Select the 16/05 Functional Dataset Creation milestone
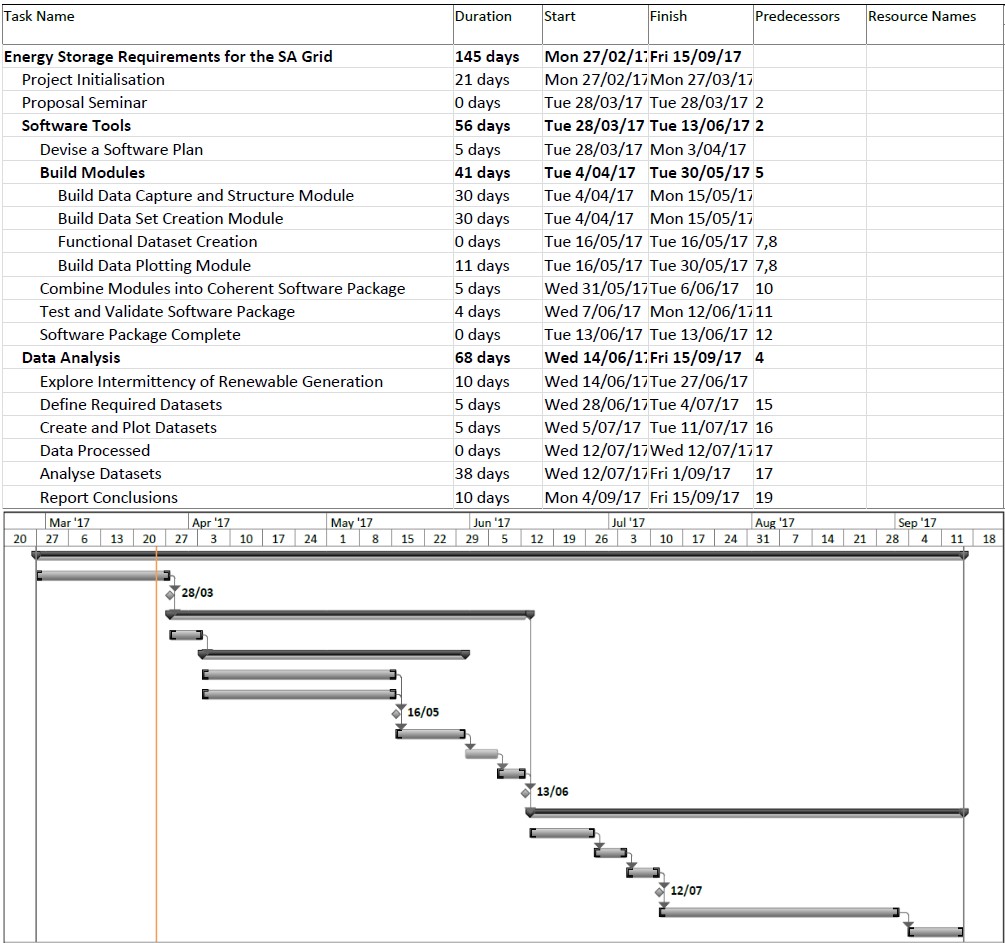The image size is (1005, 943). point(396,714)
